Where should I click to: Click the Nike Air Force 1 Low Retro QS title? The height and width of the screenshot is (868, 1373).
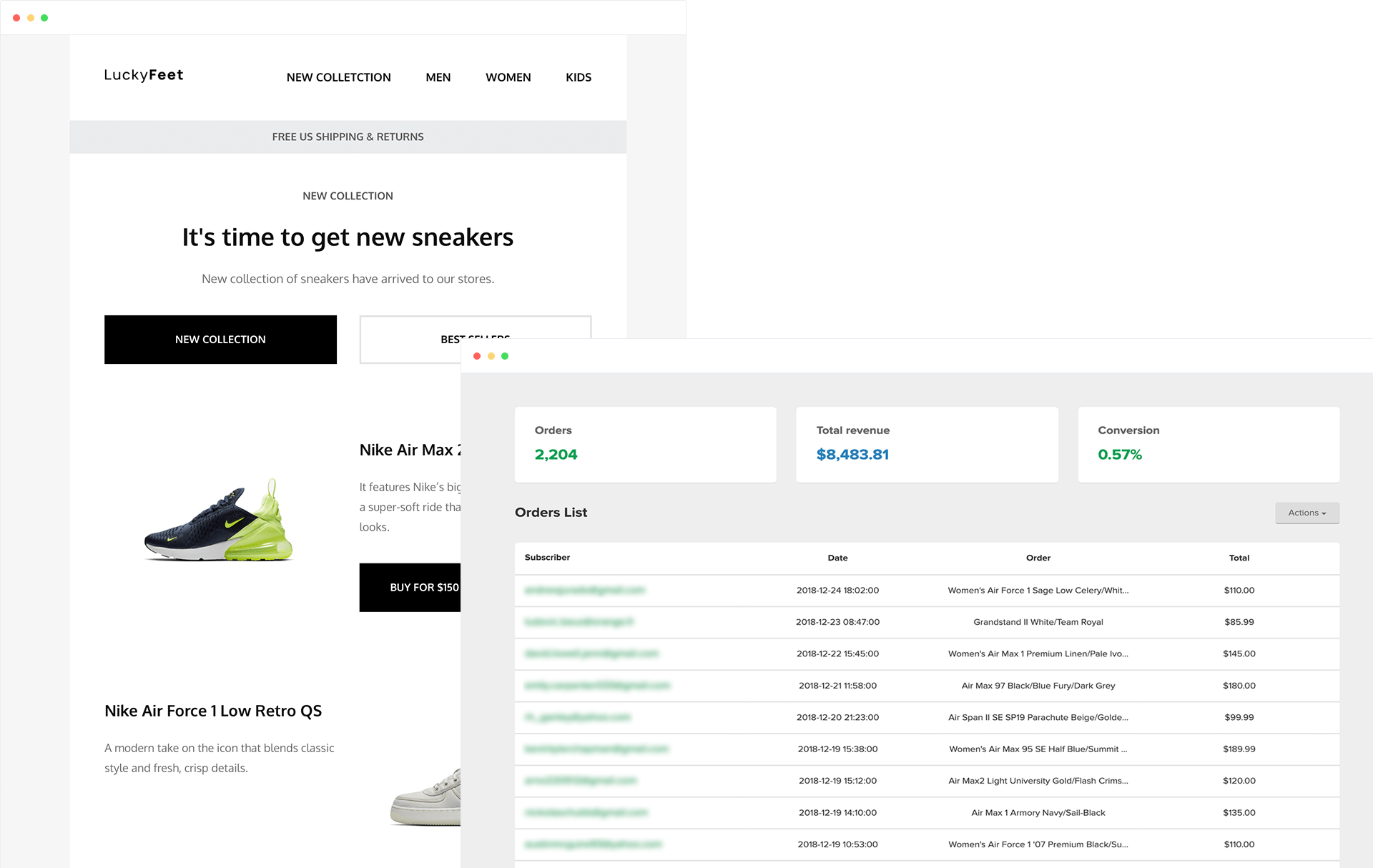click(213, 711)
